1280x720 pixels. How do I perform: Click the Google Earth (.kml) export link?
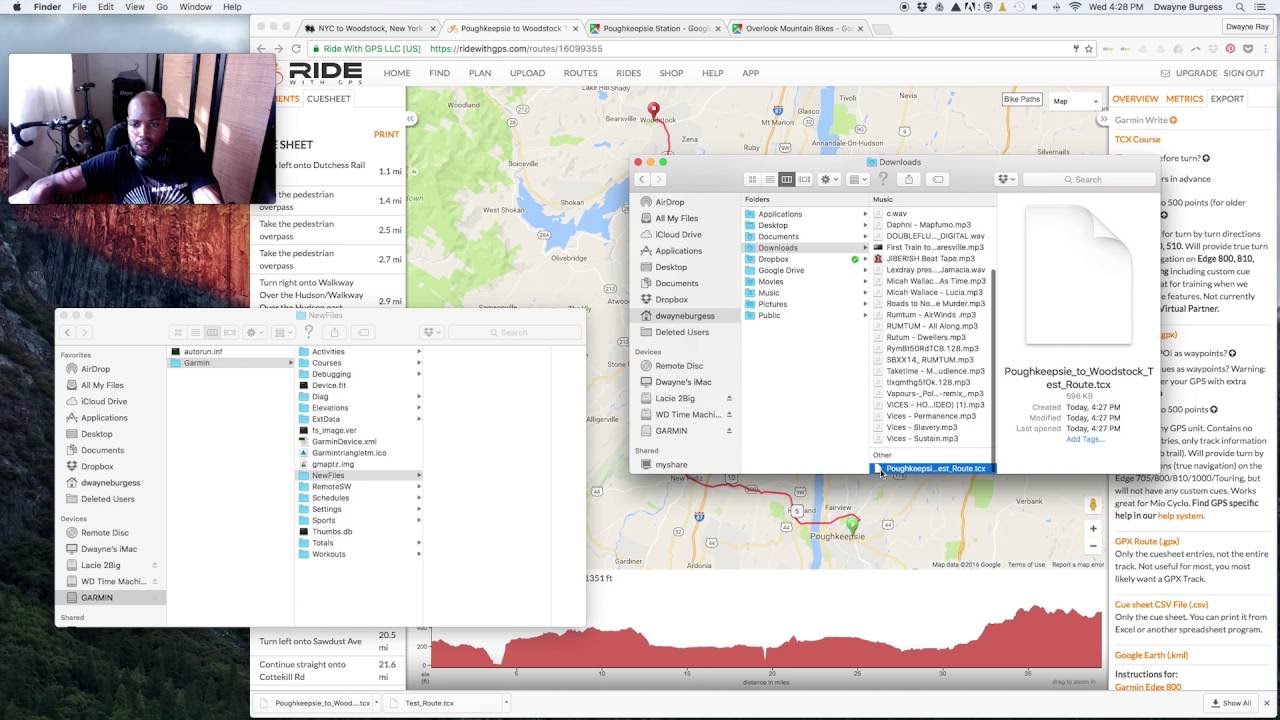tap(1151, 655)
